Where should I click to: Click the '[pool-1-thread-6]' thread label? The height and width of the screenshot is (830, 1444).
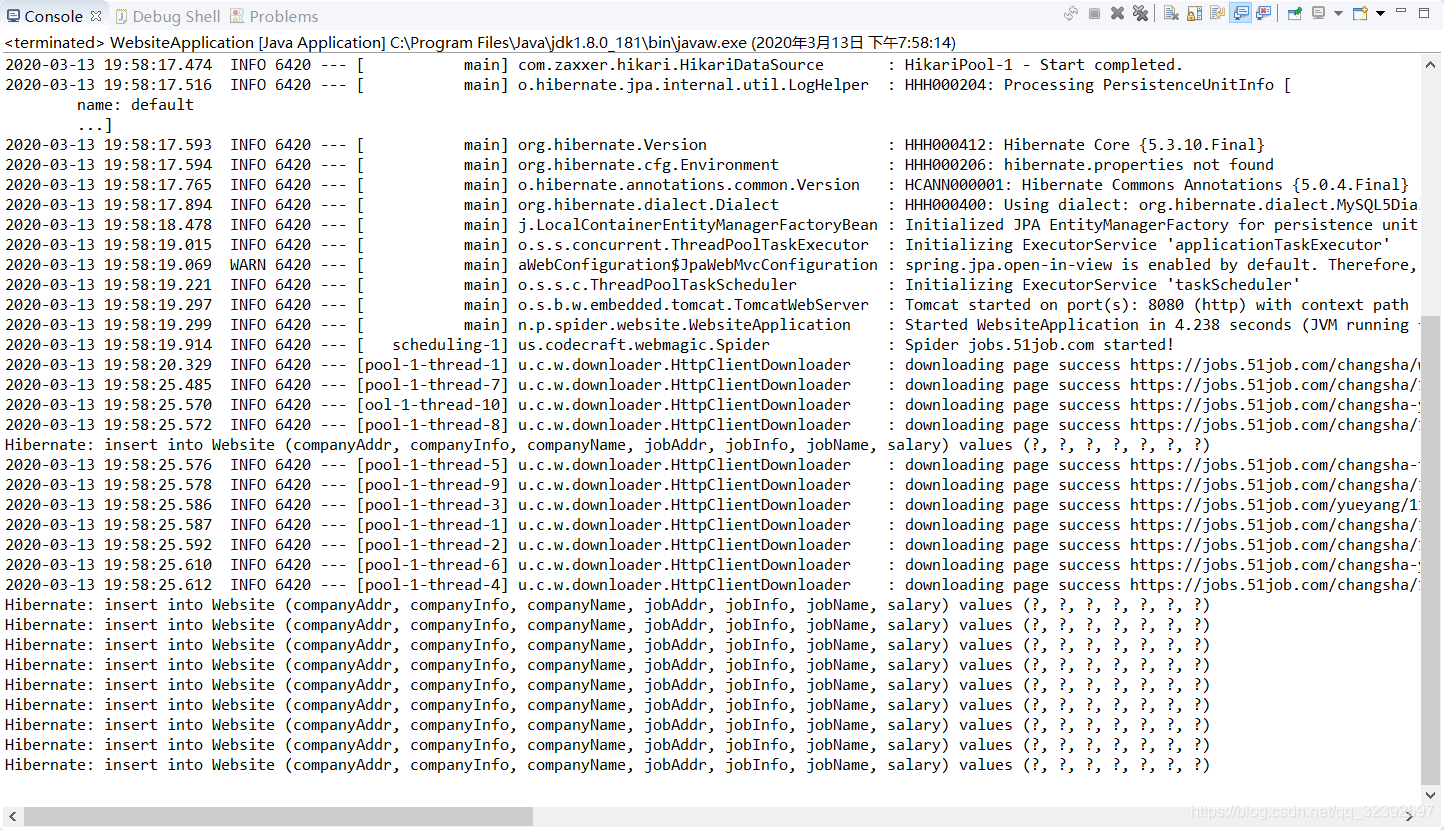point(432,564)
